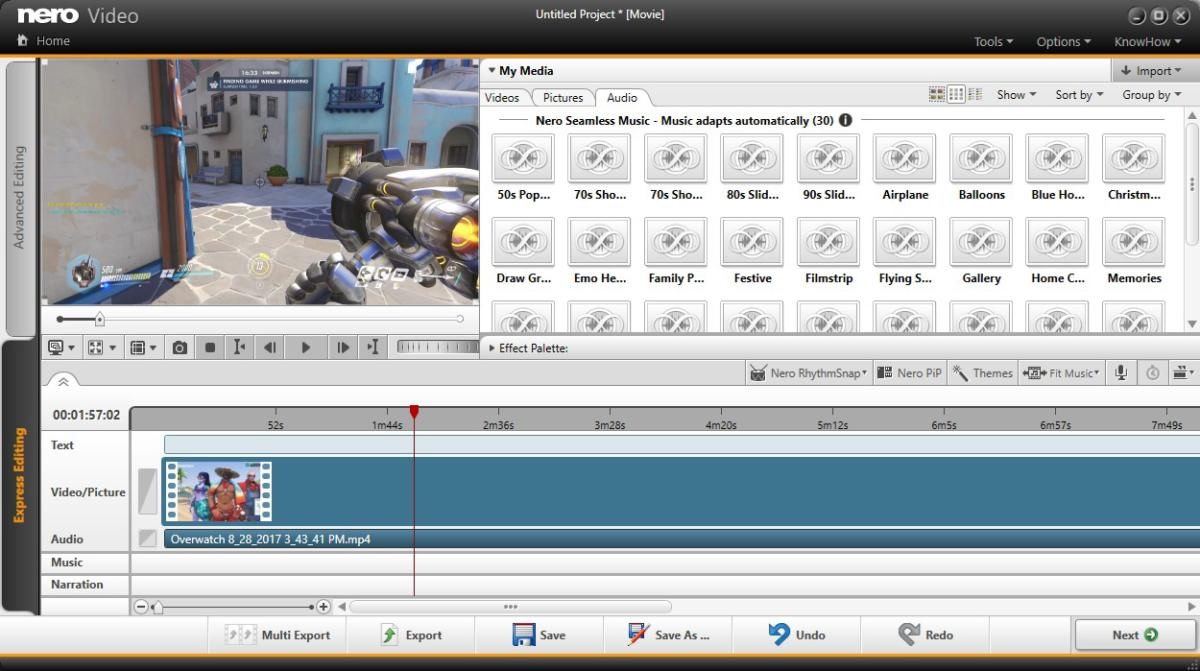Select the Audio tab
This screenshot has height=671, width=1200.
coord(622,97)
